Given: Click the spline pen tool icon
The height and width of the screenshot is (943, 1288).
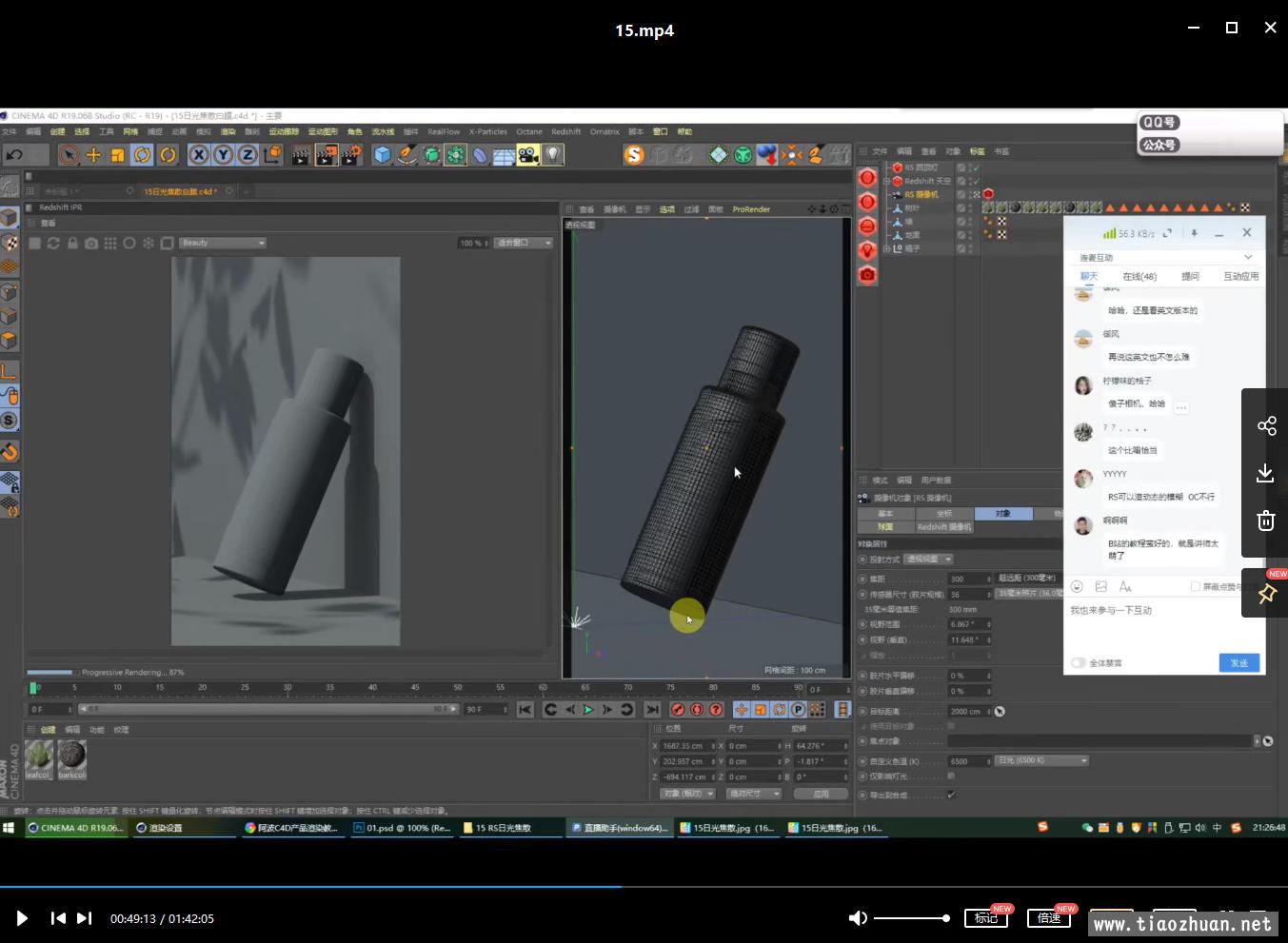Looking at the screenshot, I should click(x=407, y=154).
